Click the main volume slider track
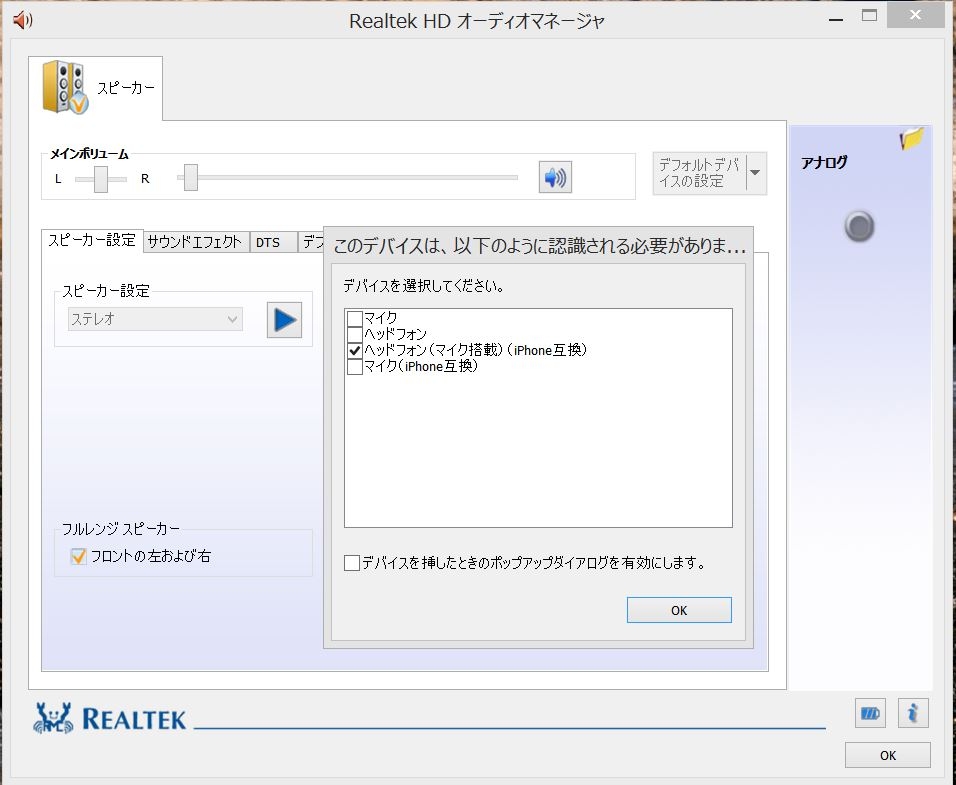Viewport: 956px width, 785px height. [x=348, y=177]
